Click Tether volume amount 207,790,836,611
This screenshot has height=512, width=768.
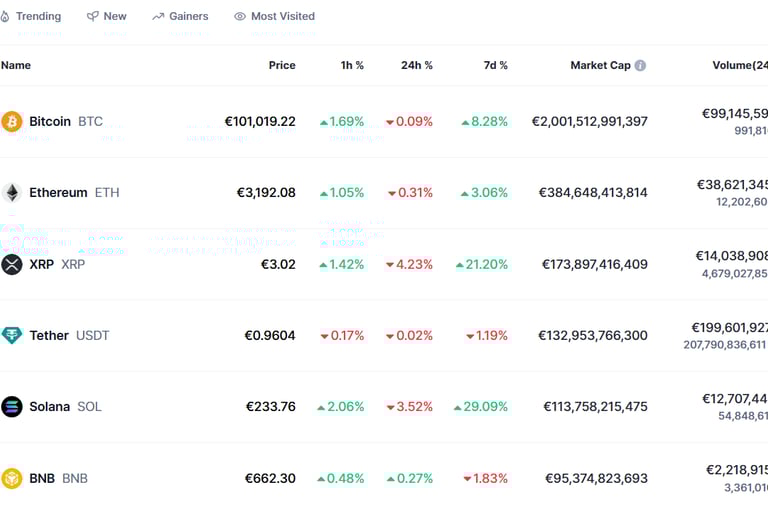tap(725, 345)
